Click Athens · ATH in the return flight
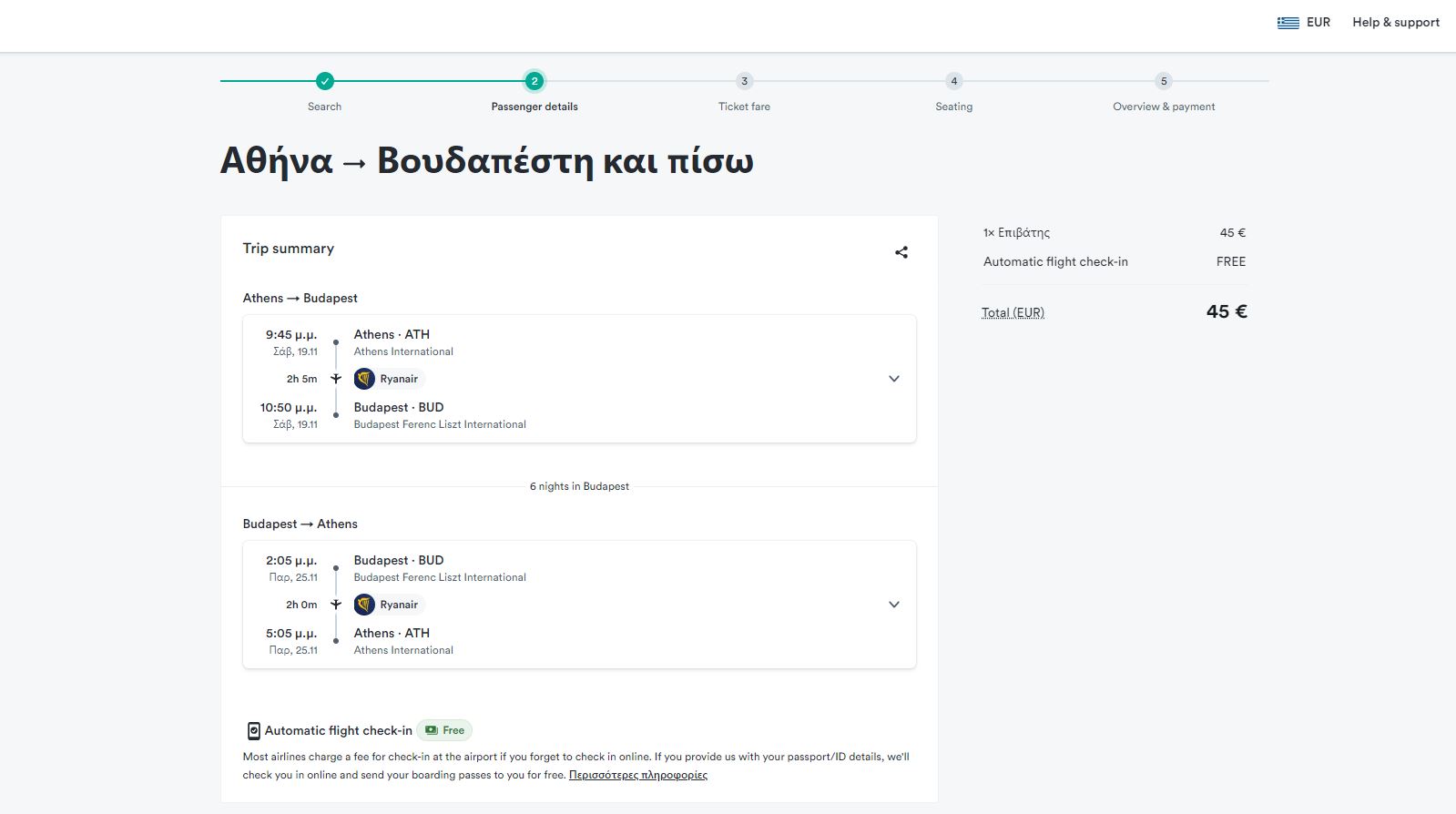Image resolution: width=1456 pixels, height=814 pixels. tap(392, 634)
